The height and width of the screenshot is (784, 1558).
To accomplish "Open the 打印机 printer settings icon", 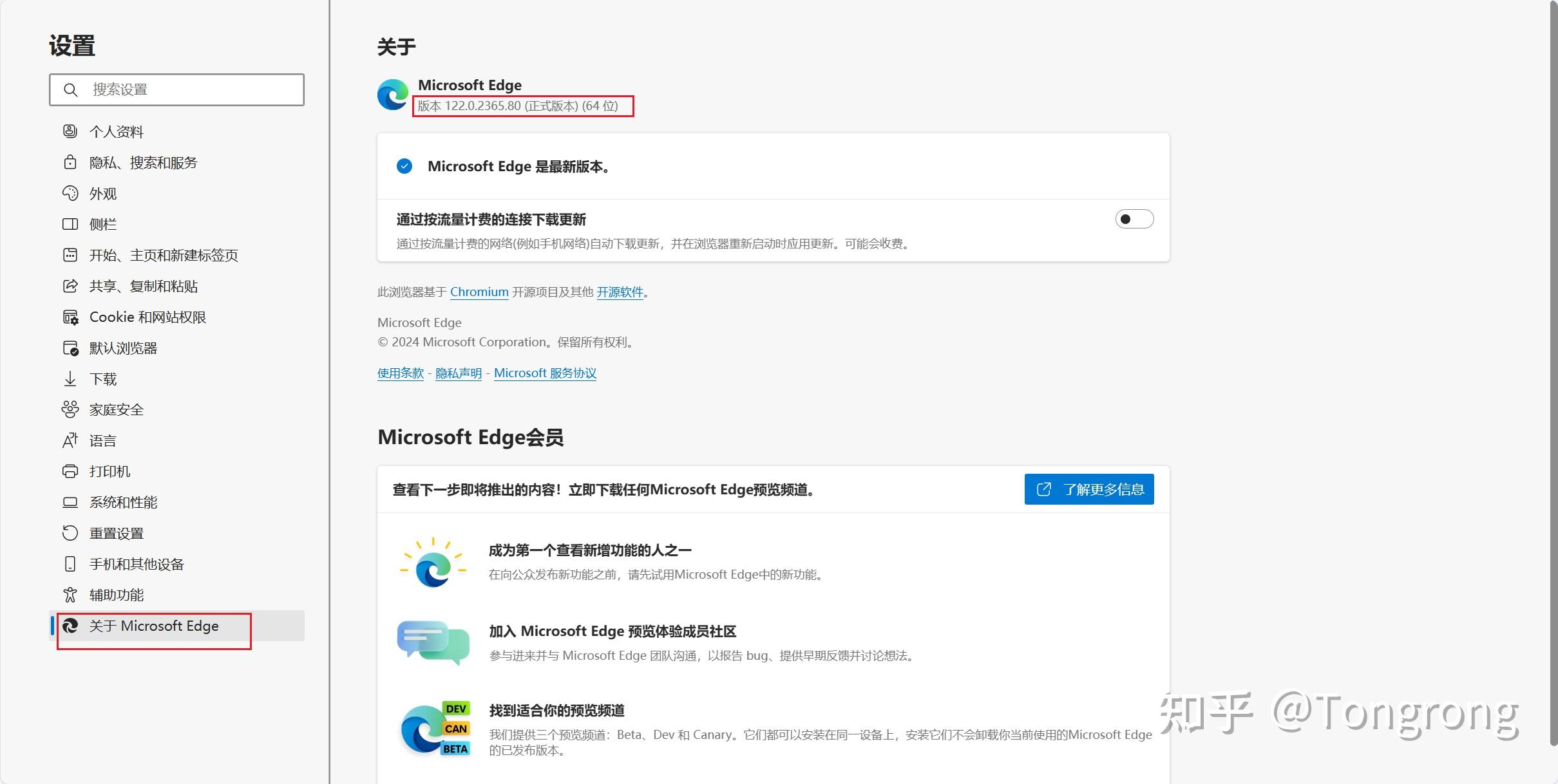I will click(x=71, y=471).
